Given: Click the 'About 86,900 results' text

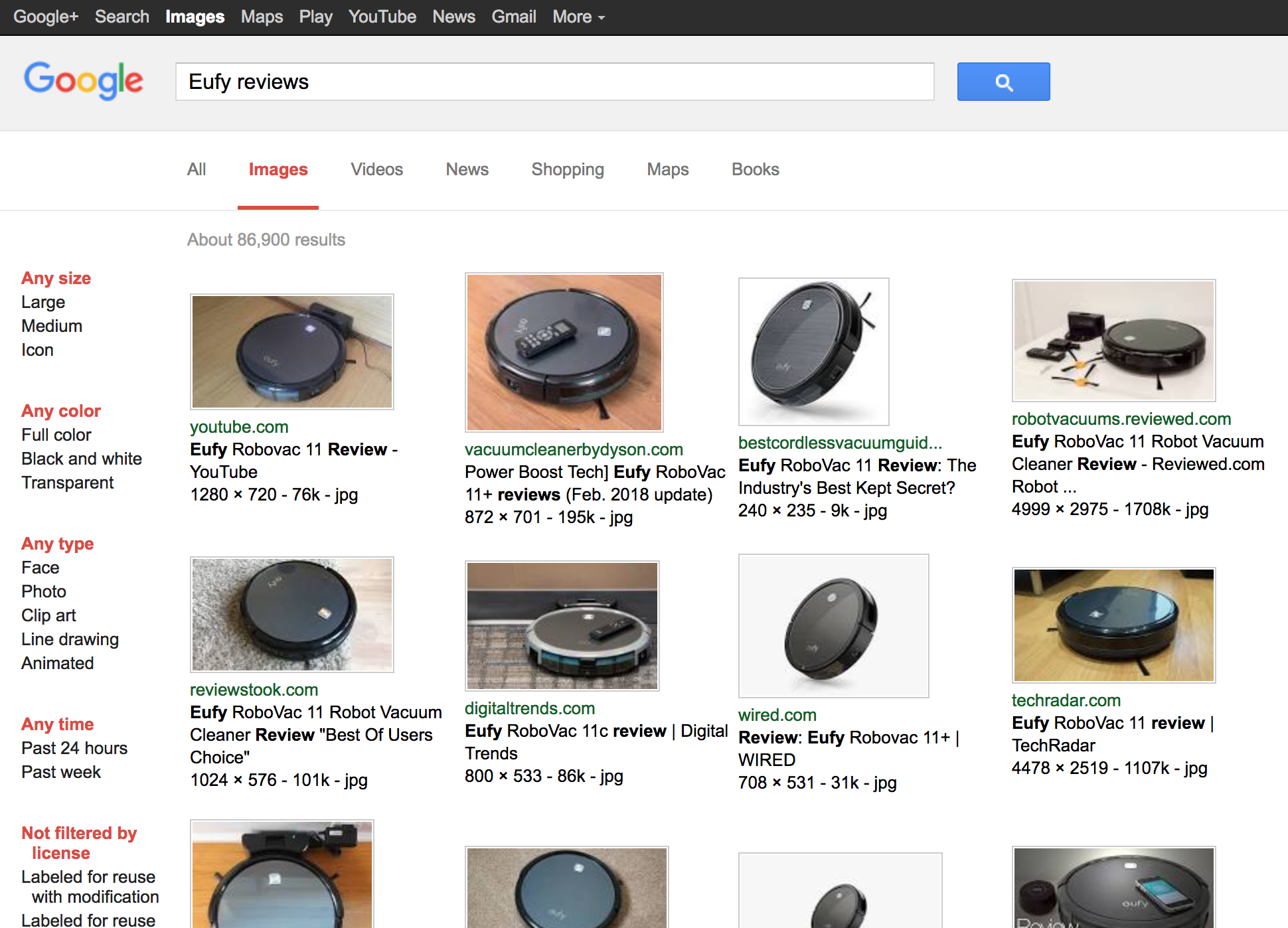Looking at the screenshot, I should pos(266,240).
